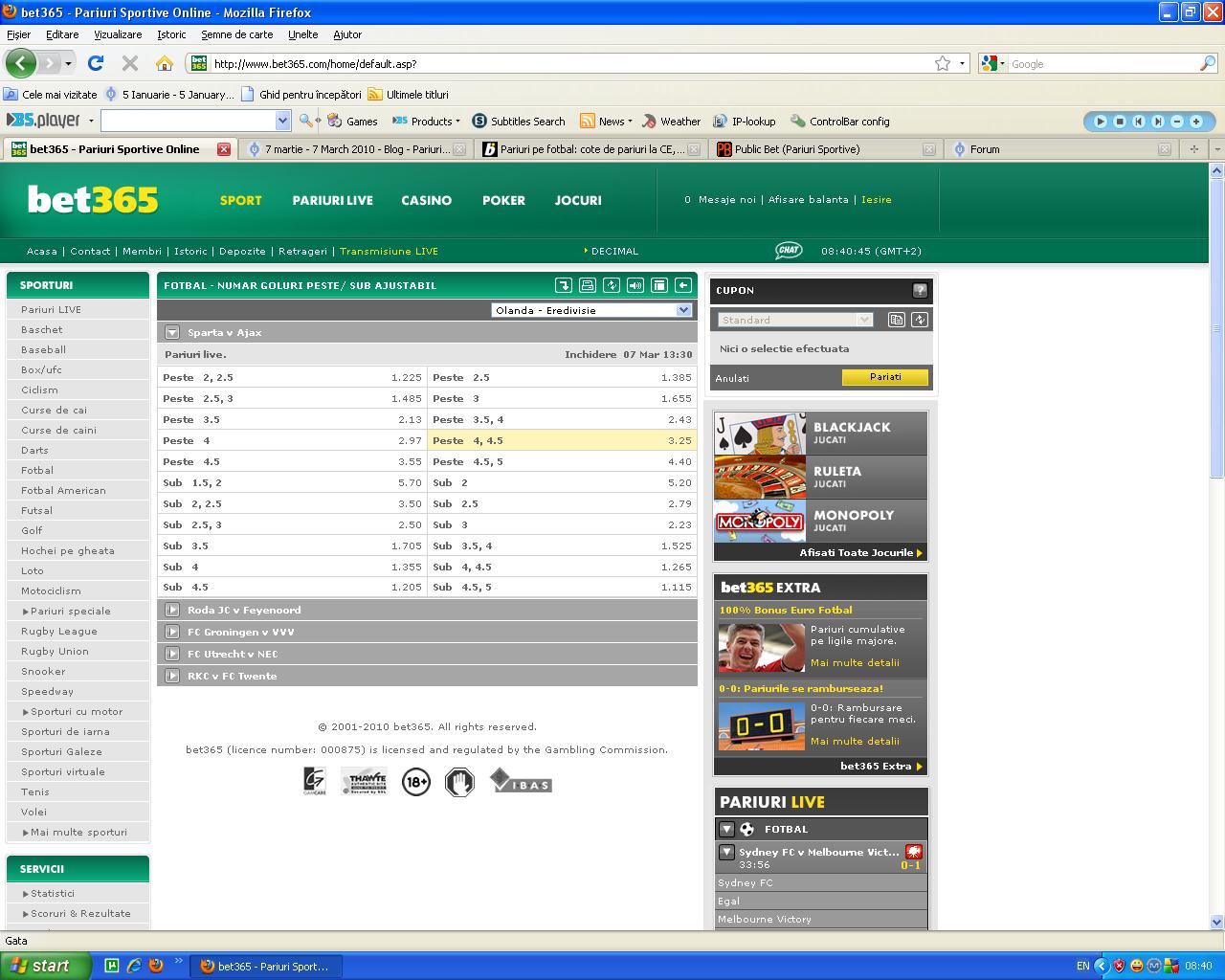Expand the RKC v FC Twente match
The height and width of the screenshot is (980, 1225).
tap(172, 676)
